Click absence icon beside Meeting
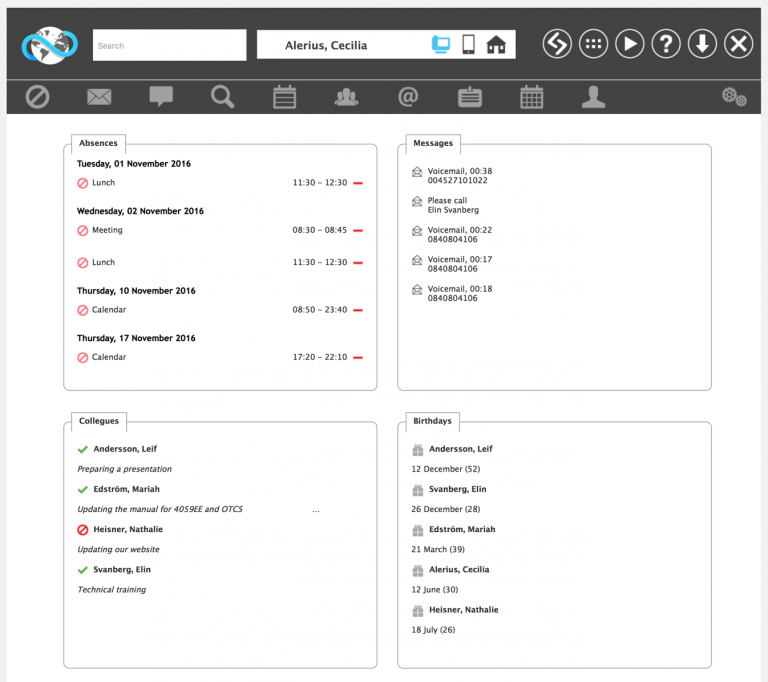Image resolution: width=768 pixels, height=682 pixels. (x=83, y=230)
